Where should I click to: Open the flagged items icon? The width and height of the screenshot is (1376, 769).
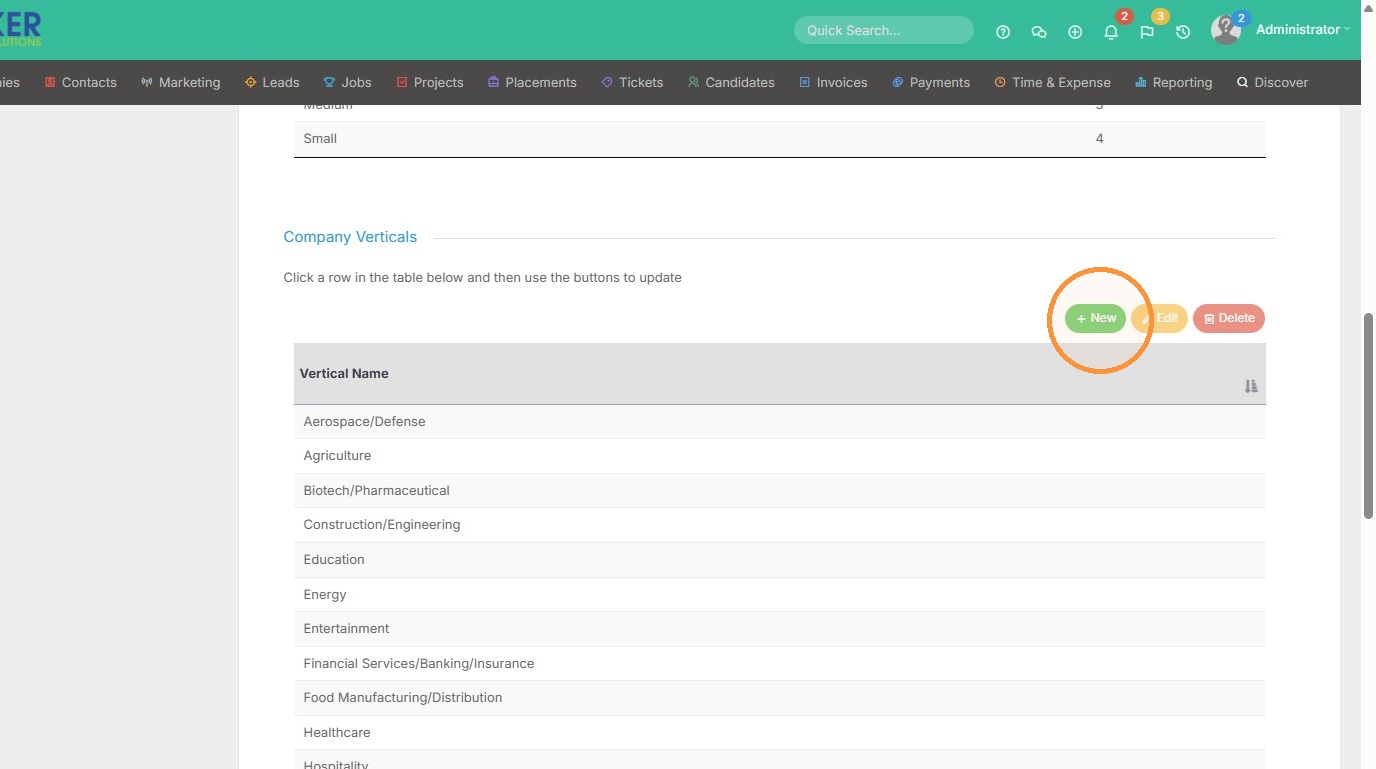1147,32
